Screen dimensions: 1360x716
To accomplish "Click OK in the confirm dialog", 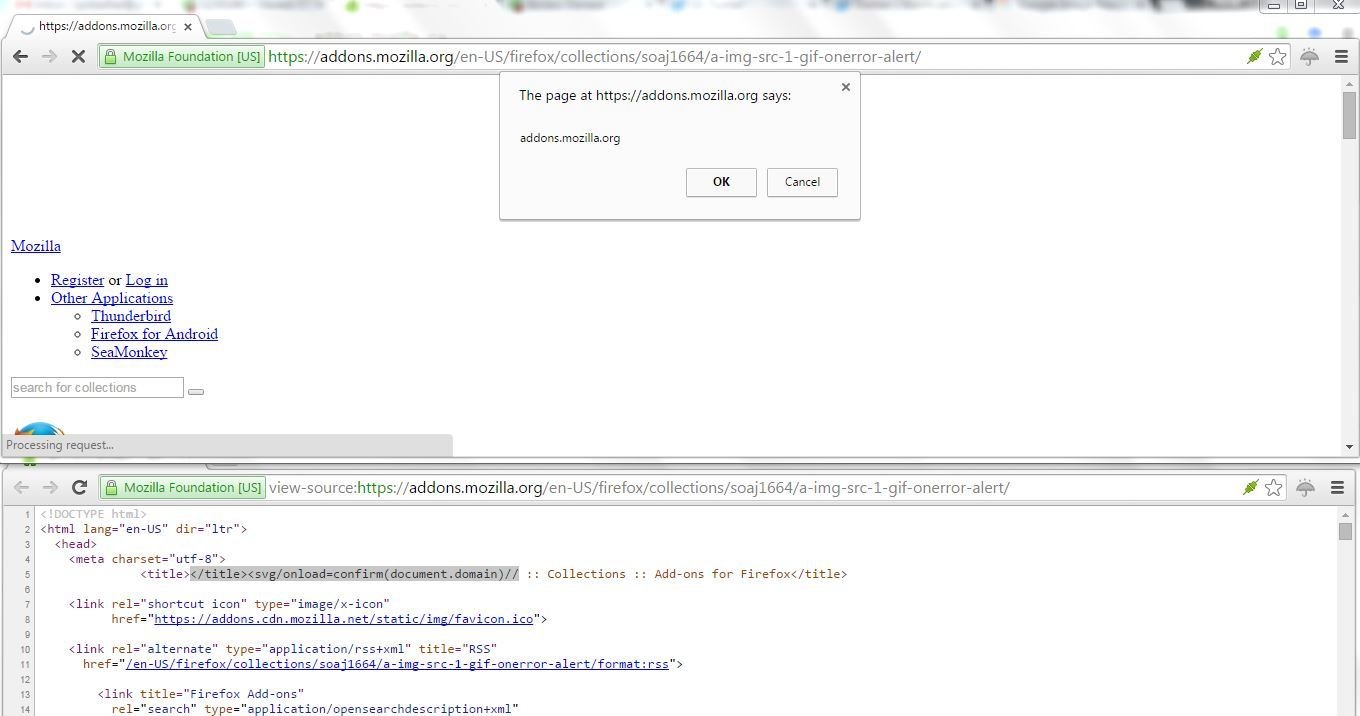I will point(721,182).
